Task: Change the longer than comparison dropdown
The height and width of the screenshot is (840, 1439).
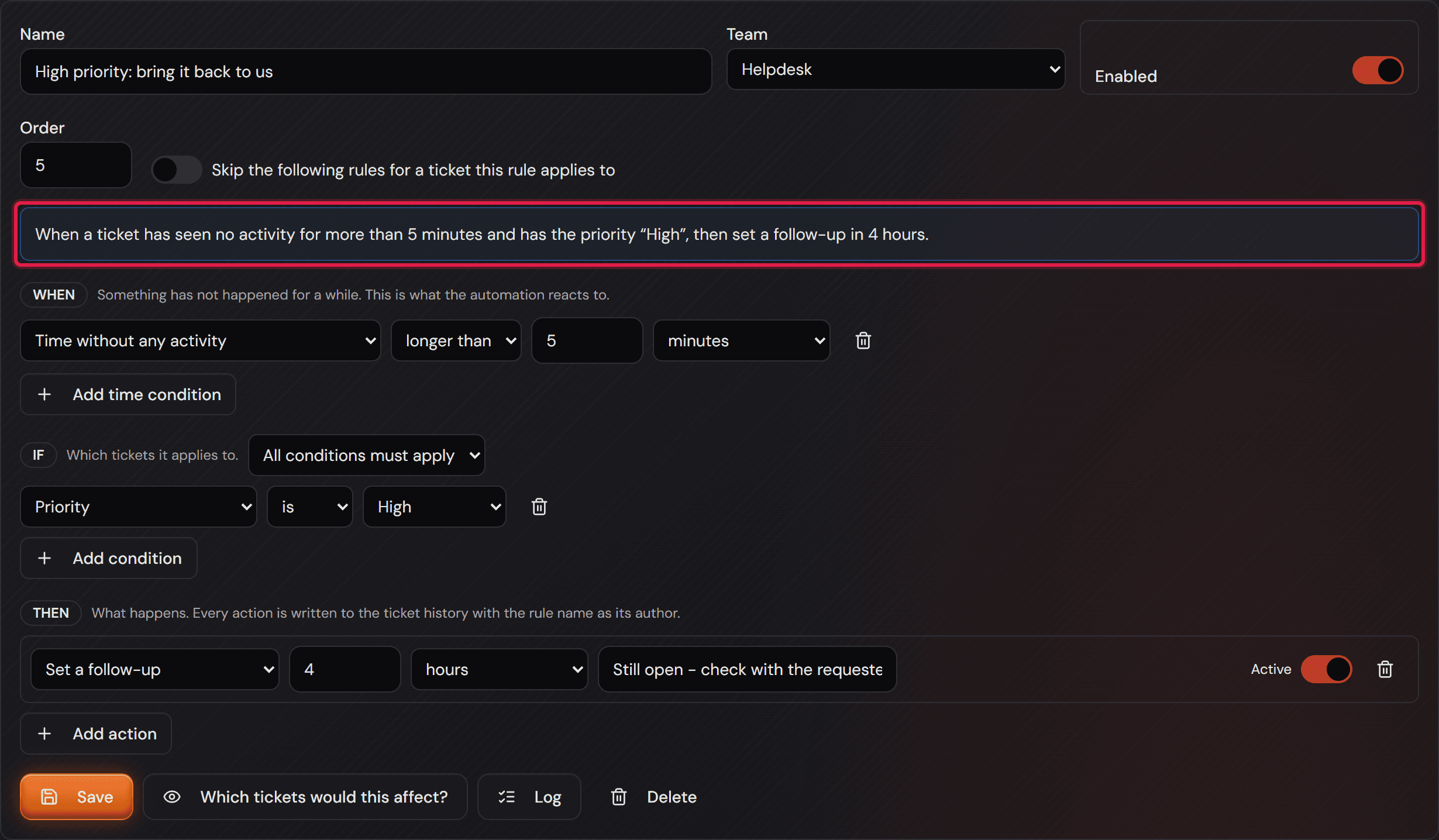Action: click(456, 340)
